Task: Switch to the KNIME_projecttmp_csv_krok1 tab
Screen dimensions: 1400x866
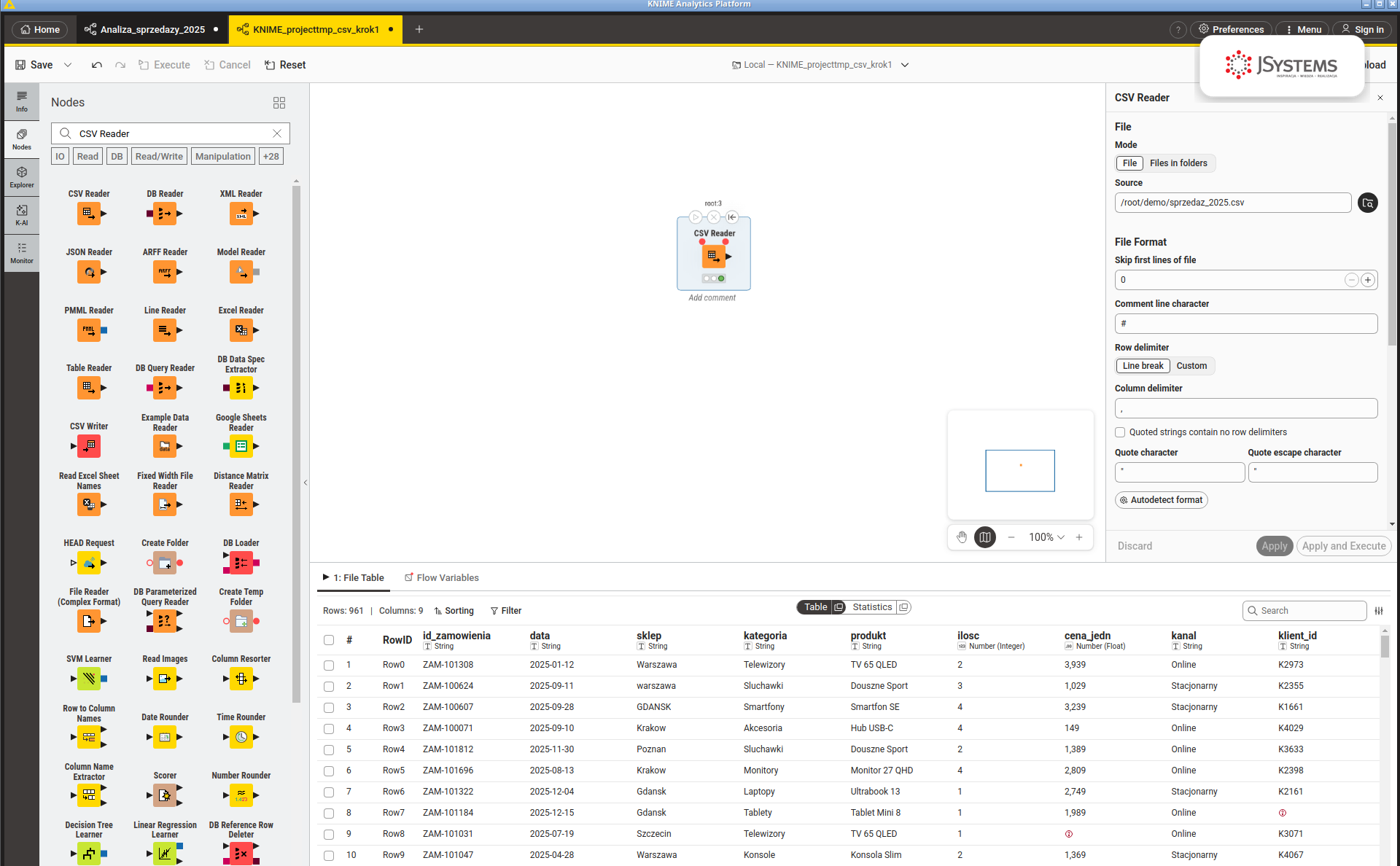Action: point(315,30)
